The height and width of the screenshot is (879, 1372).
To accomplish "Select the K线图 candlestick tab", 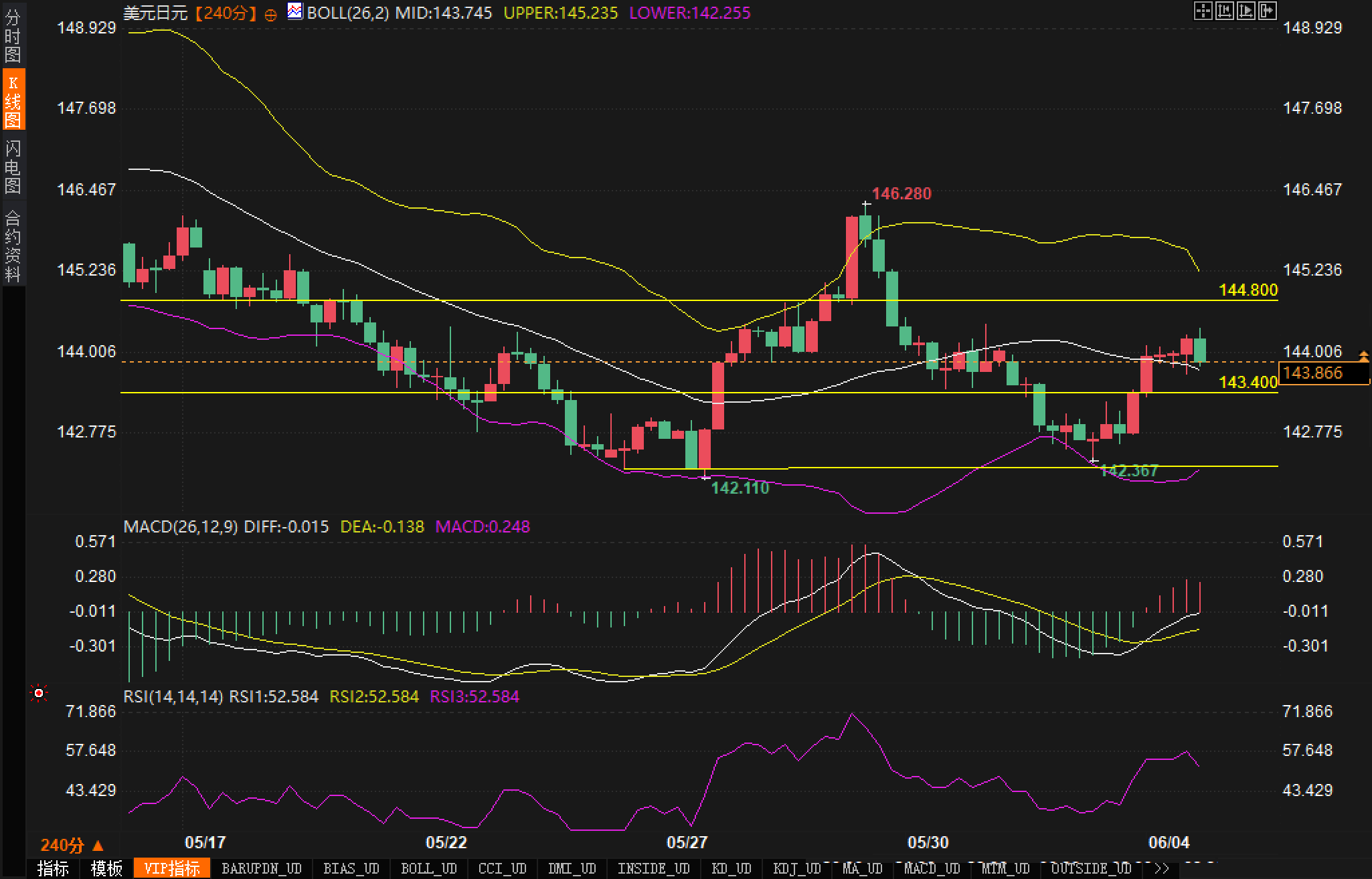I will [13, 100].
